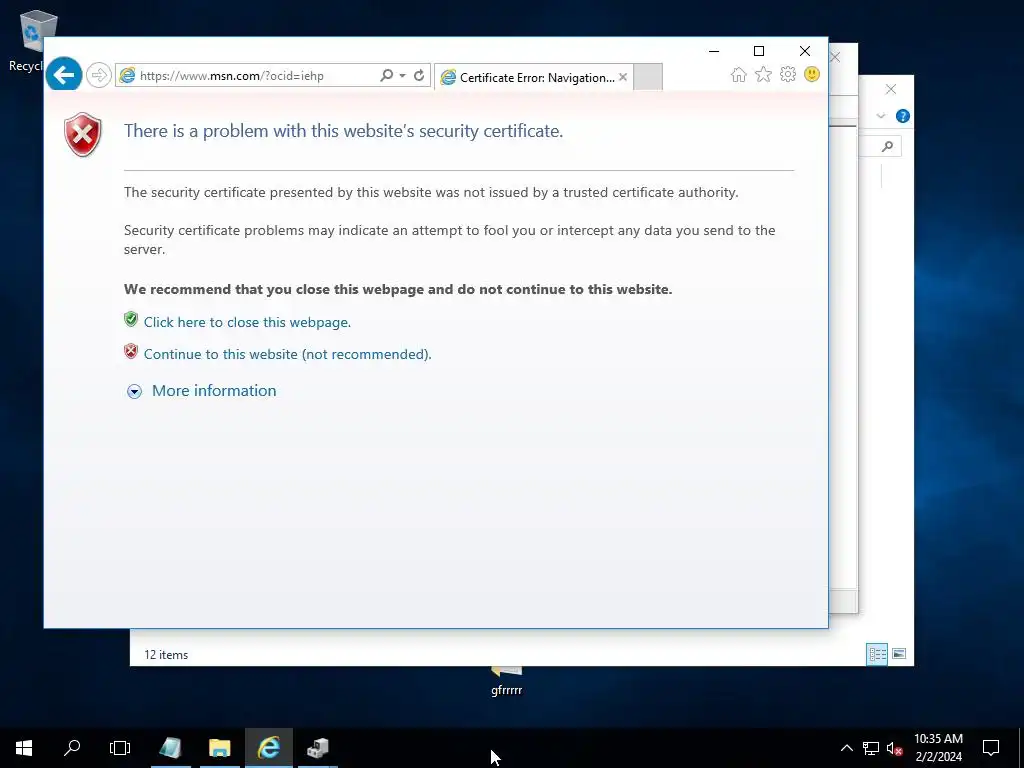Open a new blank tab

[648, 77]
